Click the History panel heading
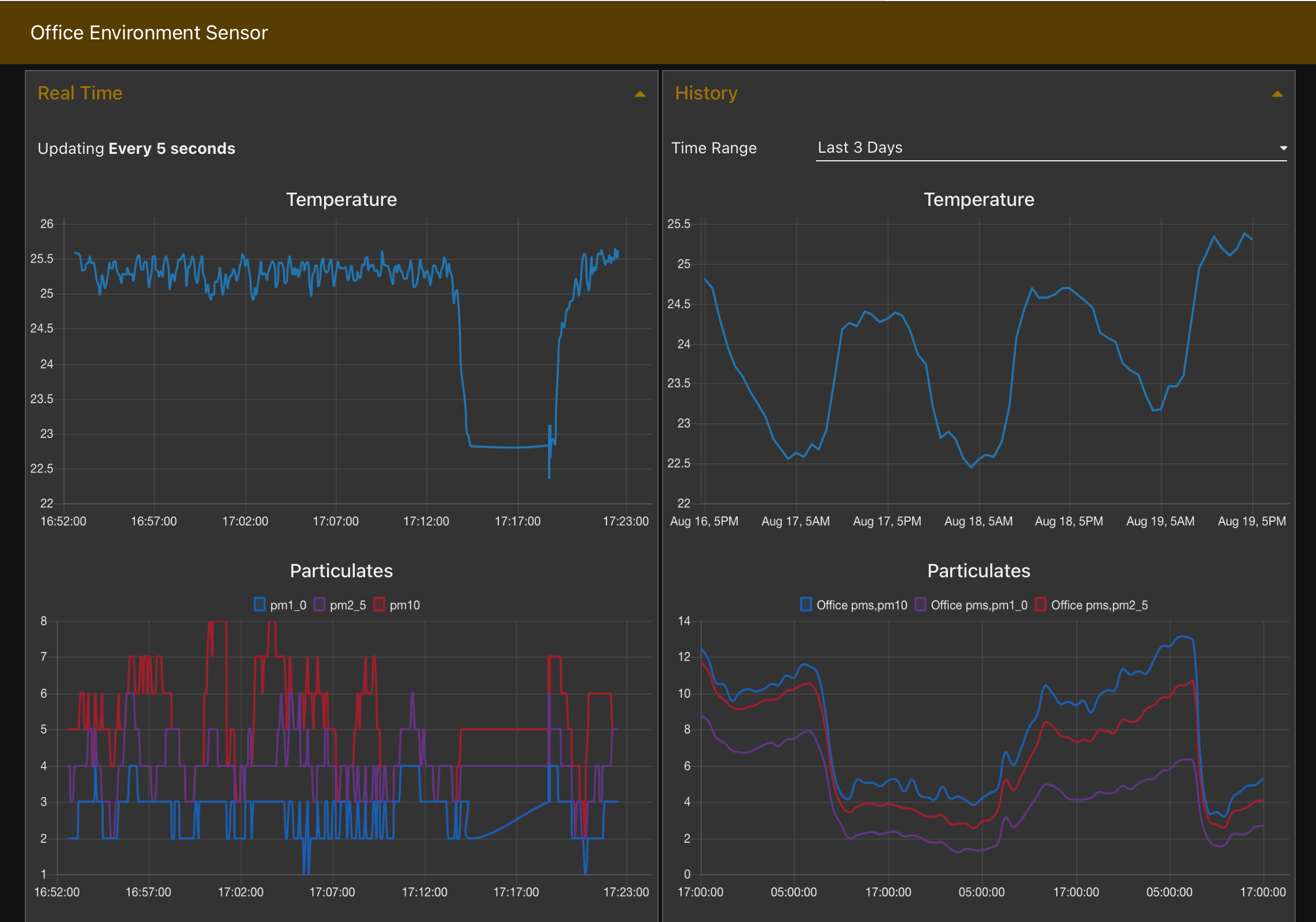Image resolution: width=1316 pixels, height=922 pixels. coord(706,93)
